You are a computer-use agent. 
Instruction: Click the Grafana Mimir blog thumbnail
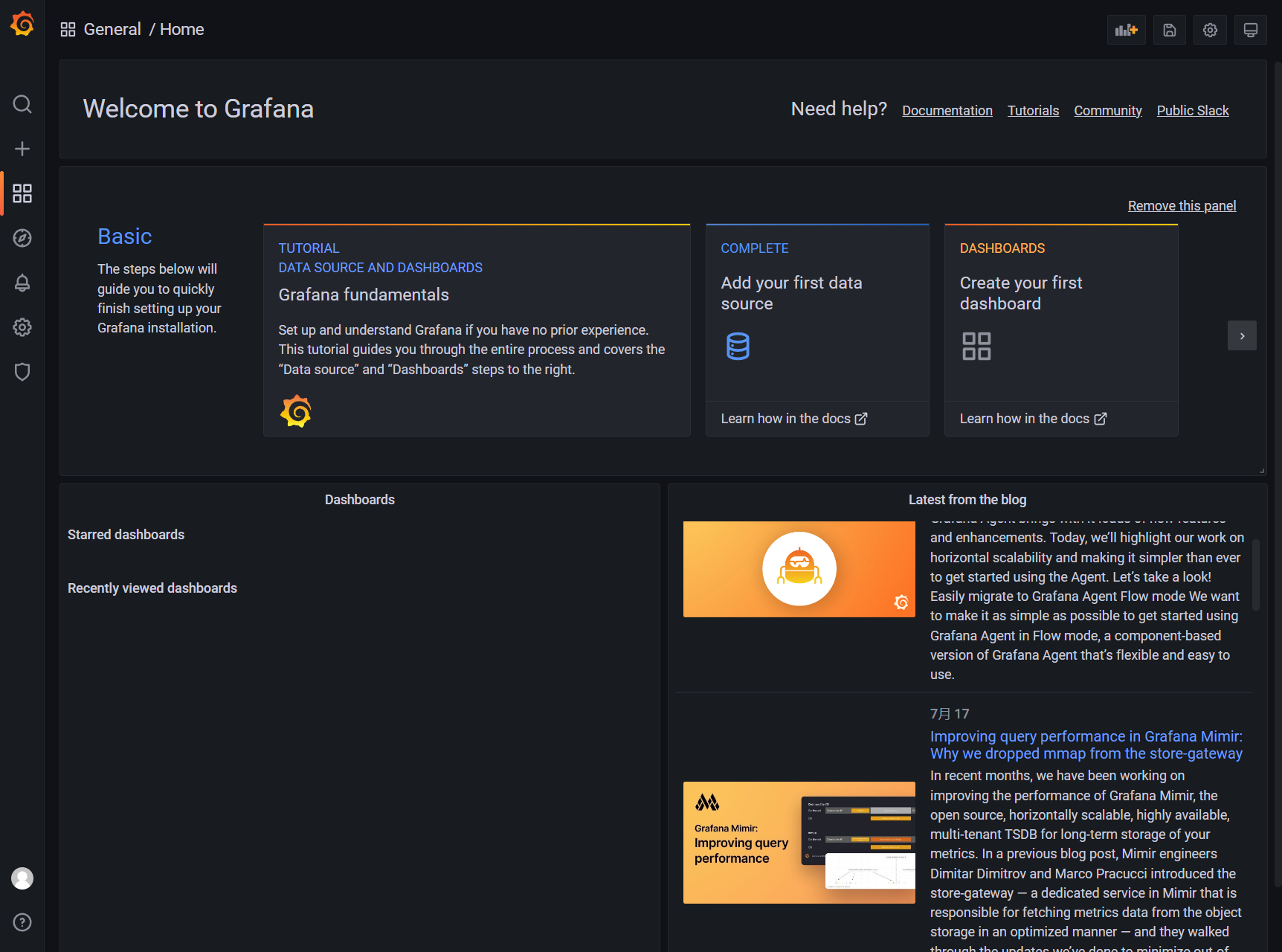(x=799, y=843)
